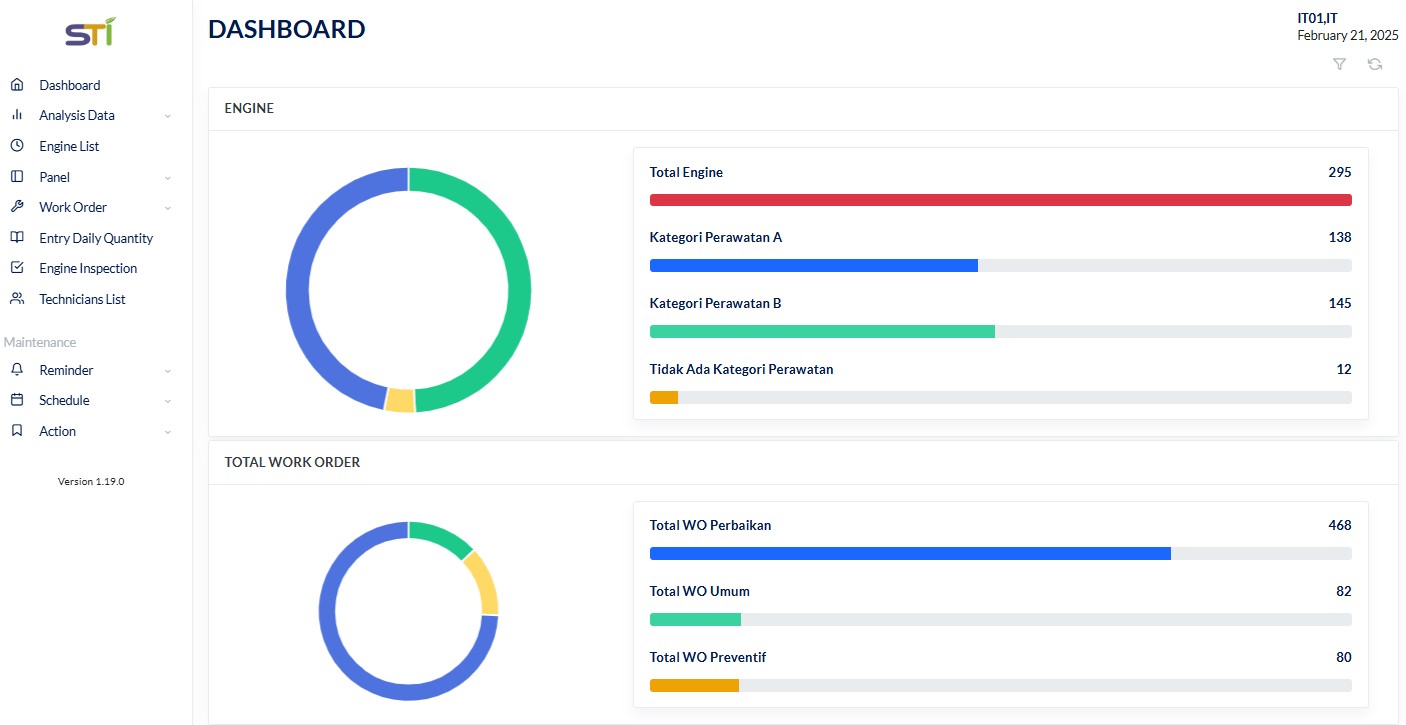The image size is (1406, 725).
Task: Expand the Panel submenu chevron
Action: point(168,178)
